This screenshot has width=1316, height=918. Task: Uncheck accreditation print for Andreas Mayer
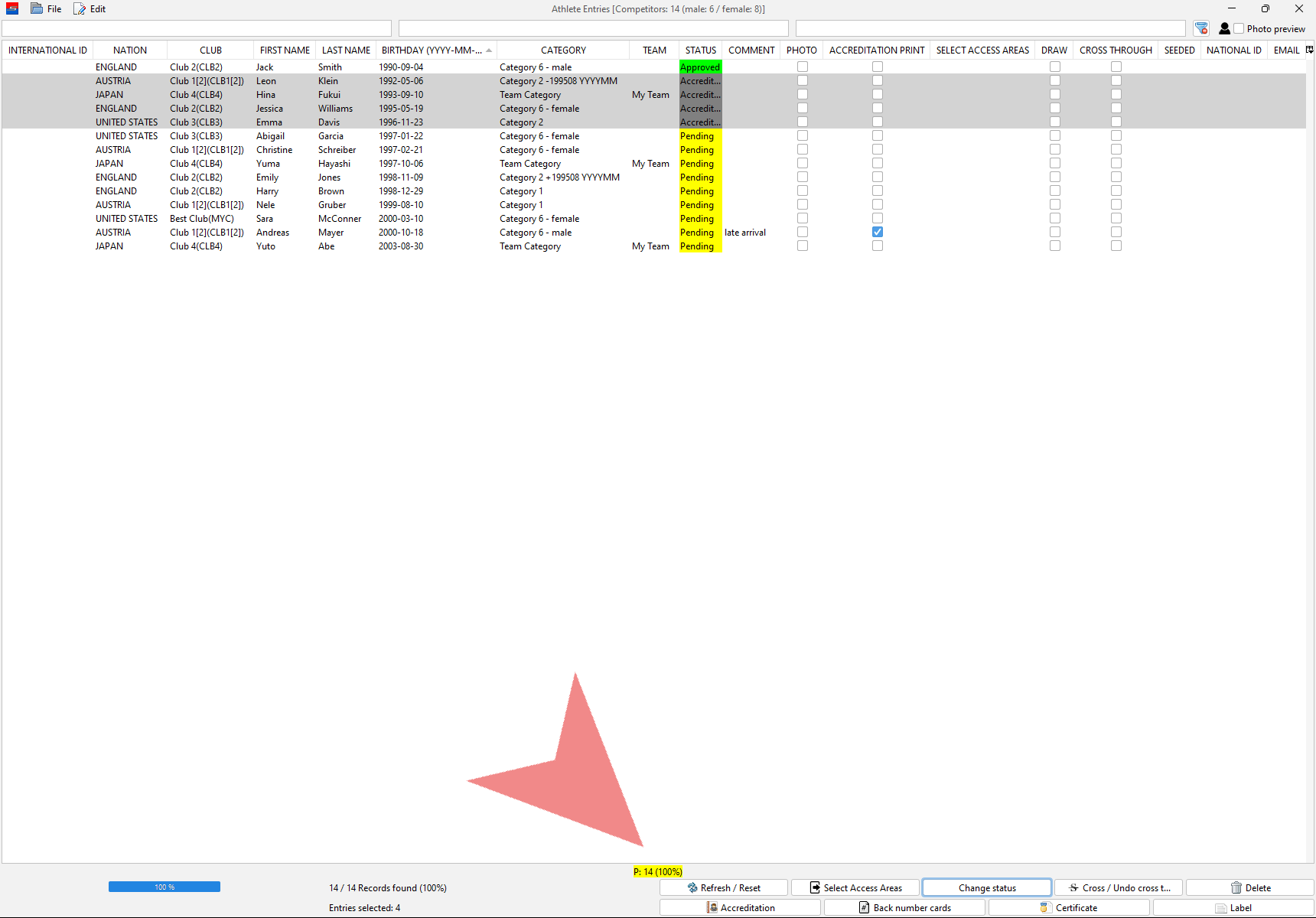[x=878, y=232]
